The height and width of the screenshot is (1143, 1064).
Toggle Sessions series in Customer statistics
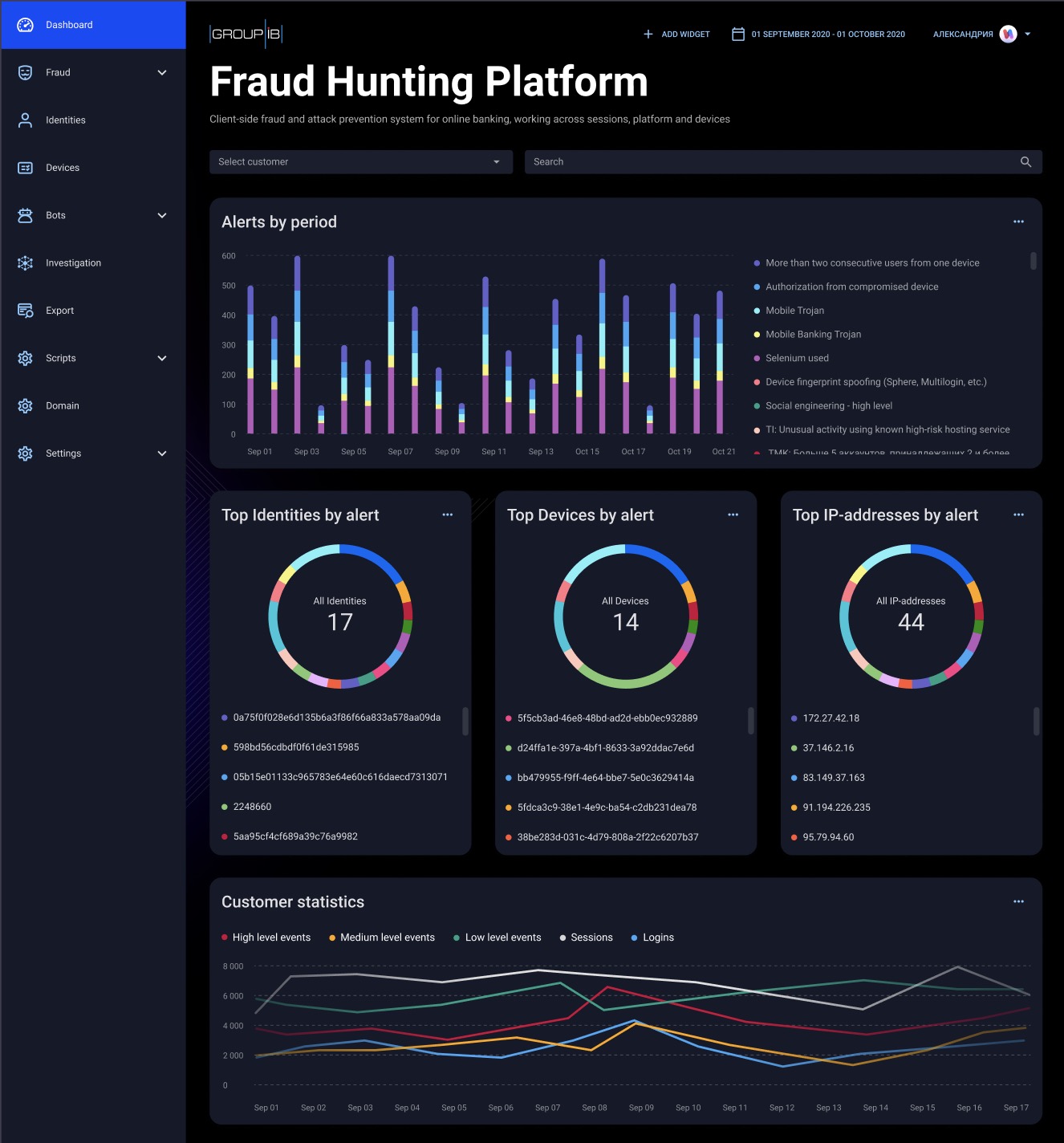(x=587, y=938)
